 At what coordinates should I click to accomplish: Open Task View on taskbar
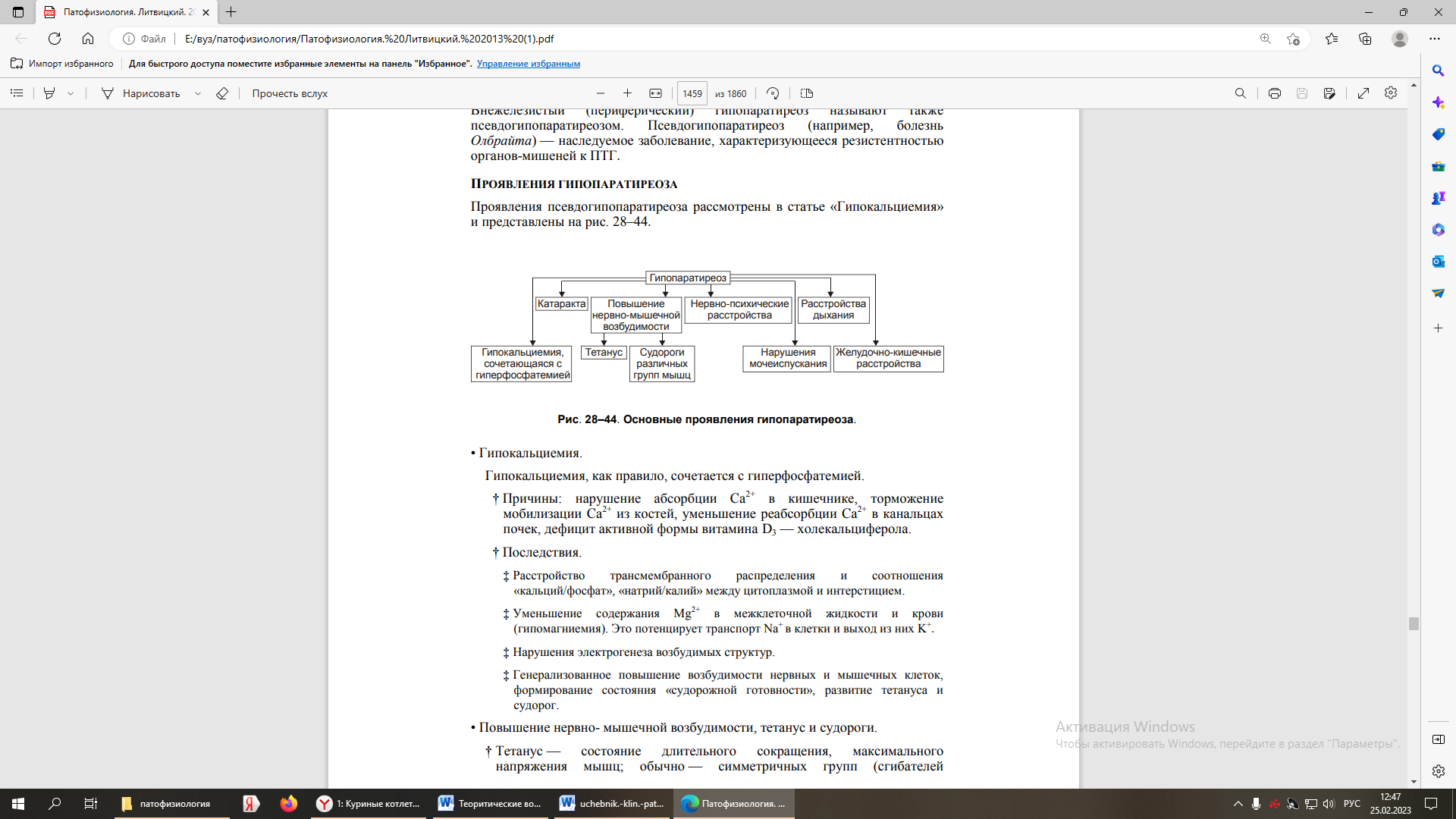coord(91,804)
